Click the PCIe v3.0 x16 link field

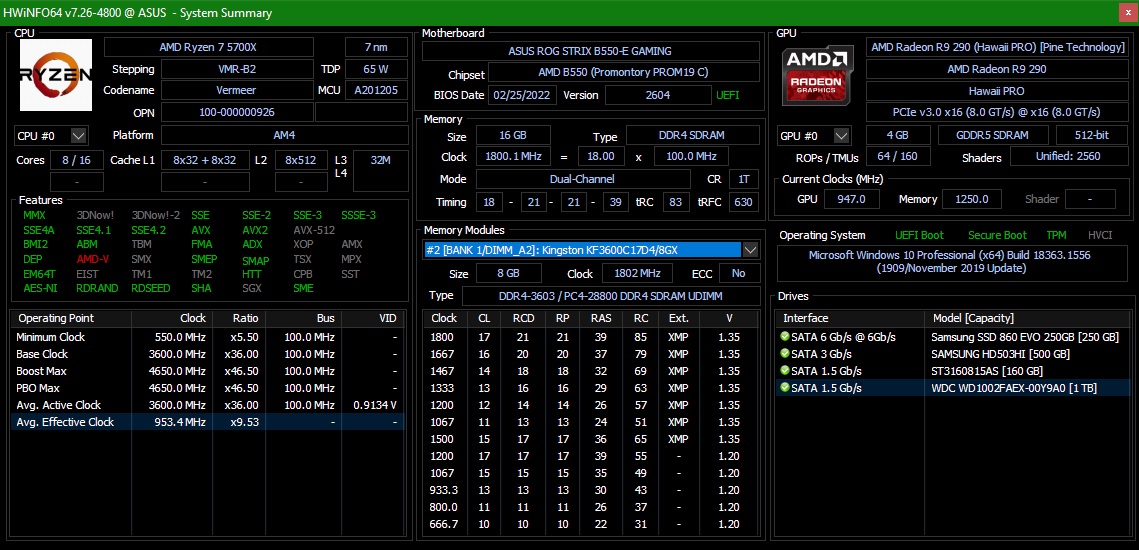click(997, 113)
